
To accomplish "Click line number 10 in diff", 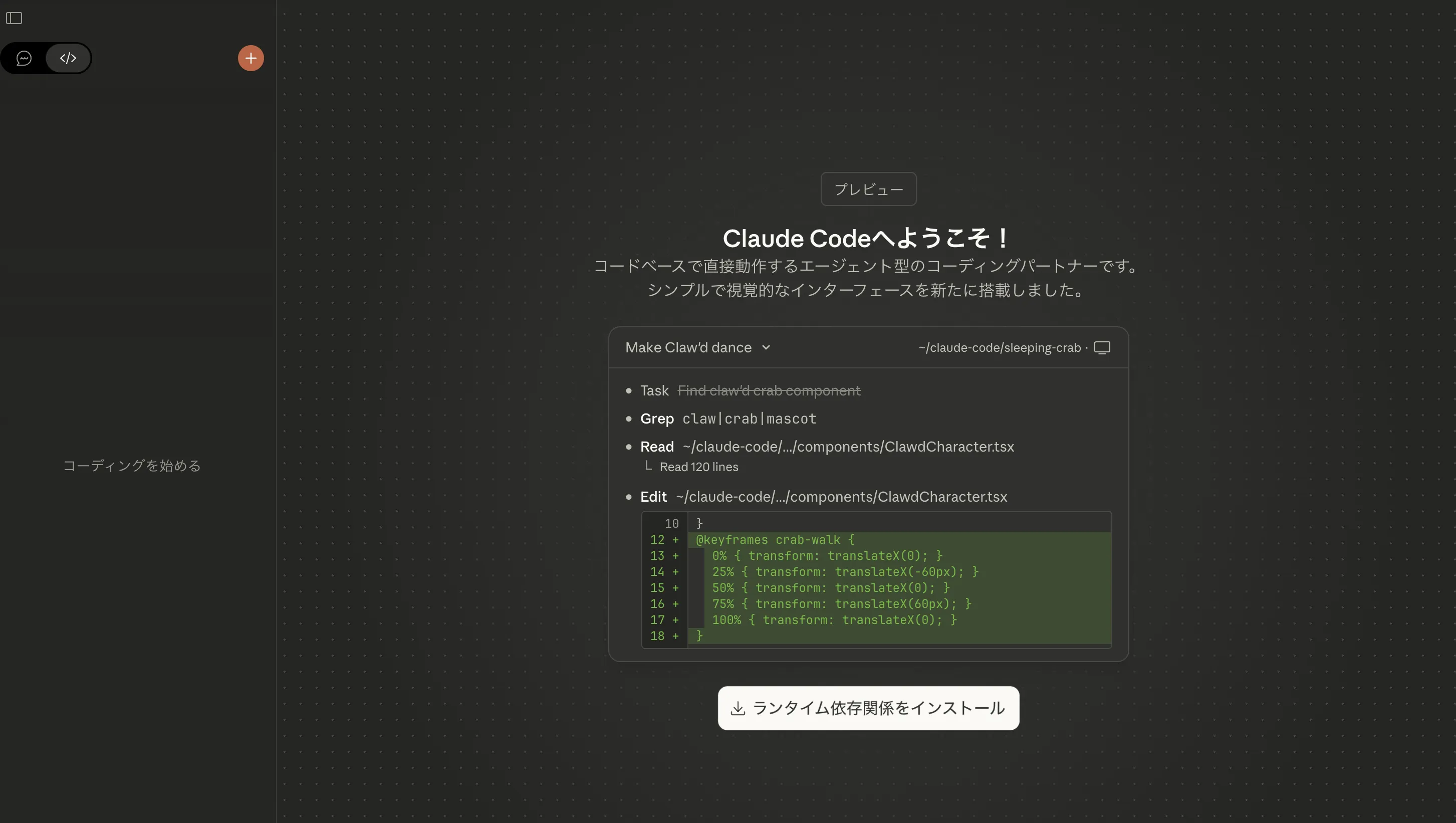I will [671, 524].
